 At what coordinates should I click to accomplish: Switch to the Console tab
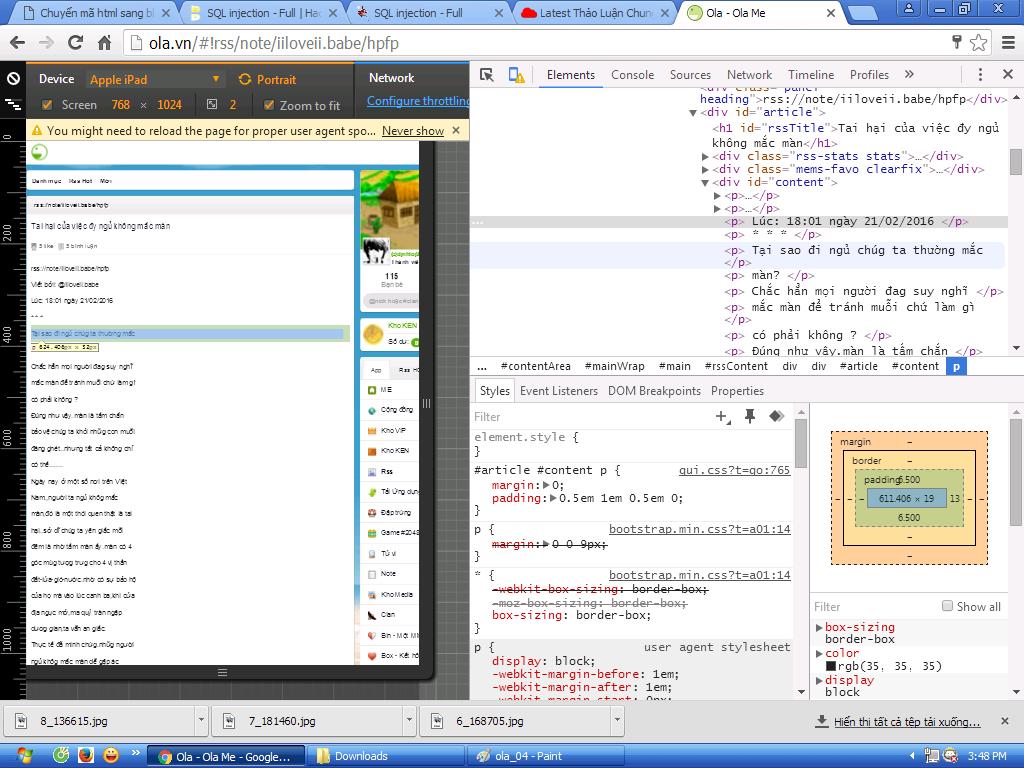[632, 75]
